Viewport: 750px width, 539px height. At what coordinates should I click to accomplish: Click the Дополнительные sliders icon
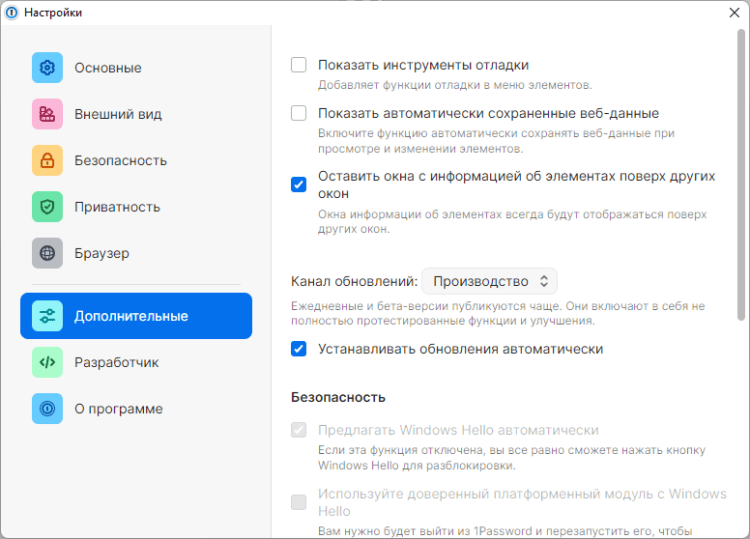coord(47,316)
